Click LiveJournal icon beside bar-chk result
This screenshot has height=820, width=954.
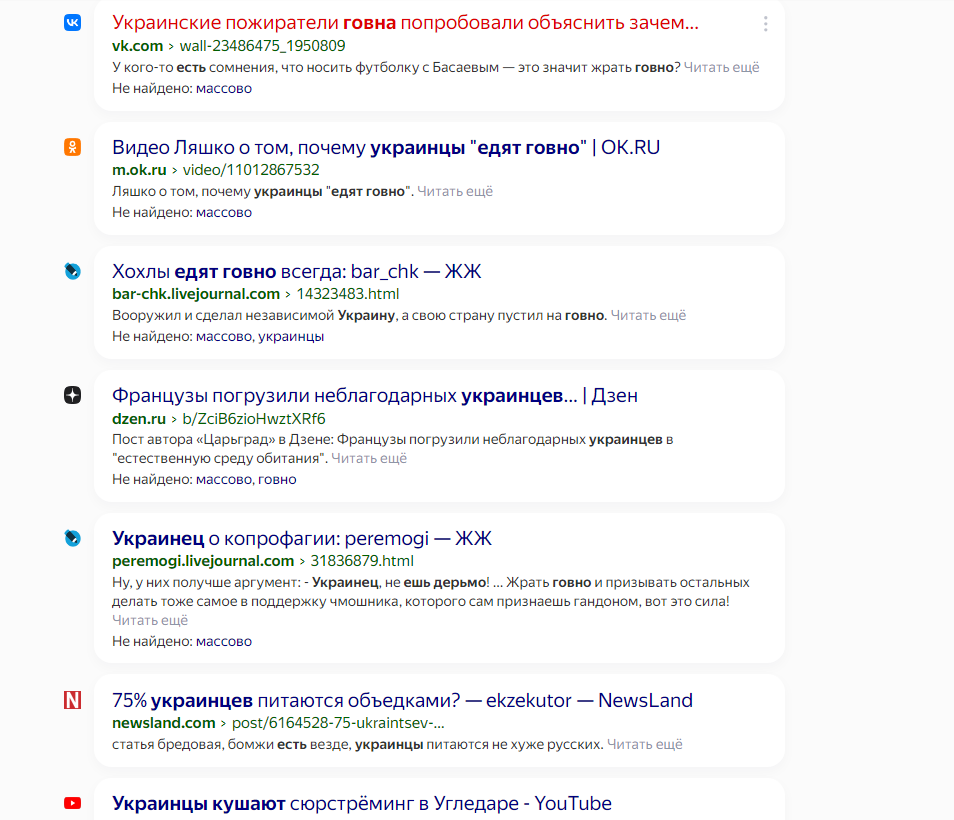tap(72, 271)
